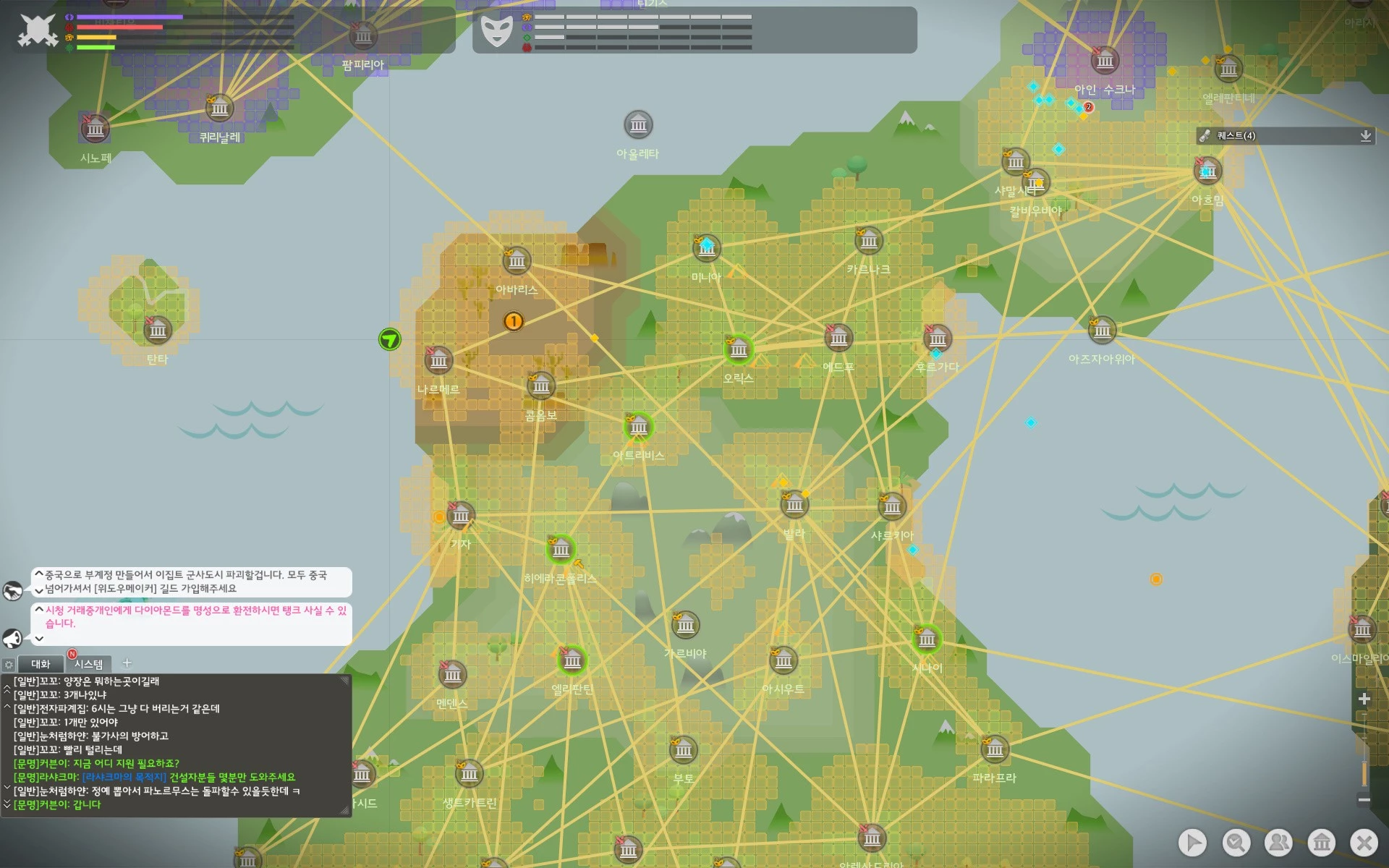Click the orange numbered 1 map marker
Screen dimensions: 1389x868
pyautogui.click(x=513, y=321)
